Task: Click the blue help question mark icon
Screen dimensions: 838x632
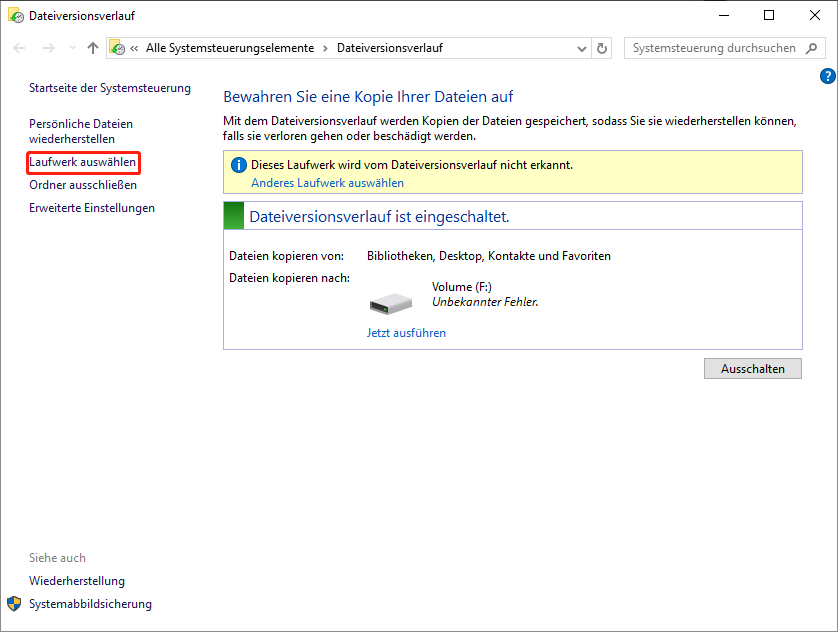Action: coord(827,76)
